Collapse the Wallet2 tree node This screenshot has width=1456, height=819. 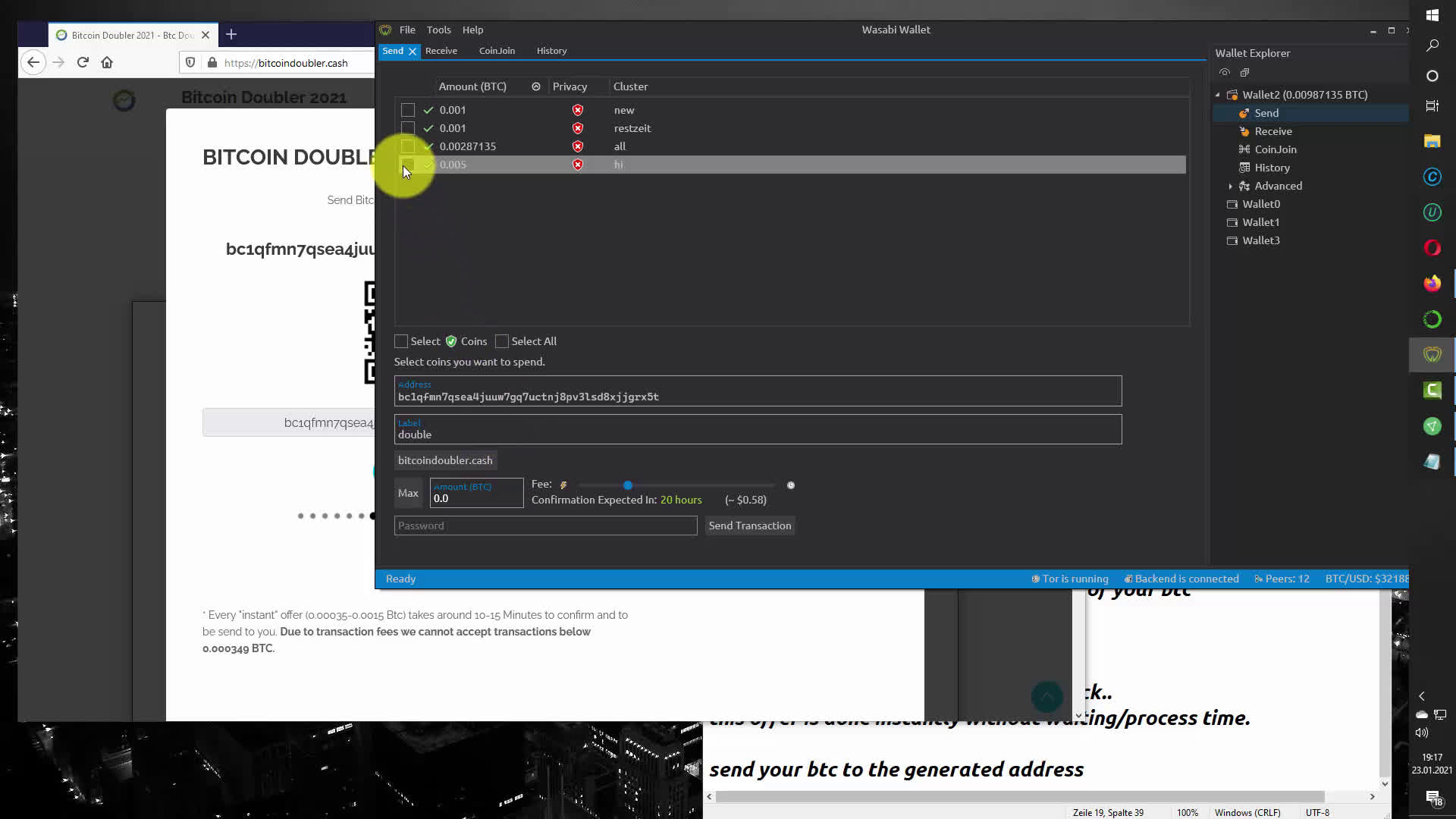tap(1219, 95)
